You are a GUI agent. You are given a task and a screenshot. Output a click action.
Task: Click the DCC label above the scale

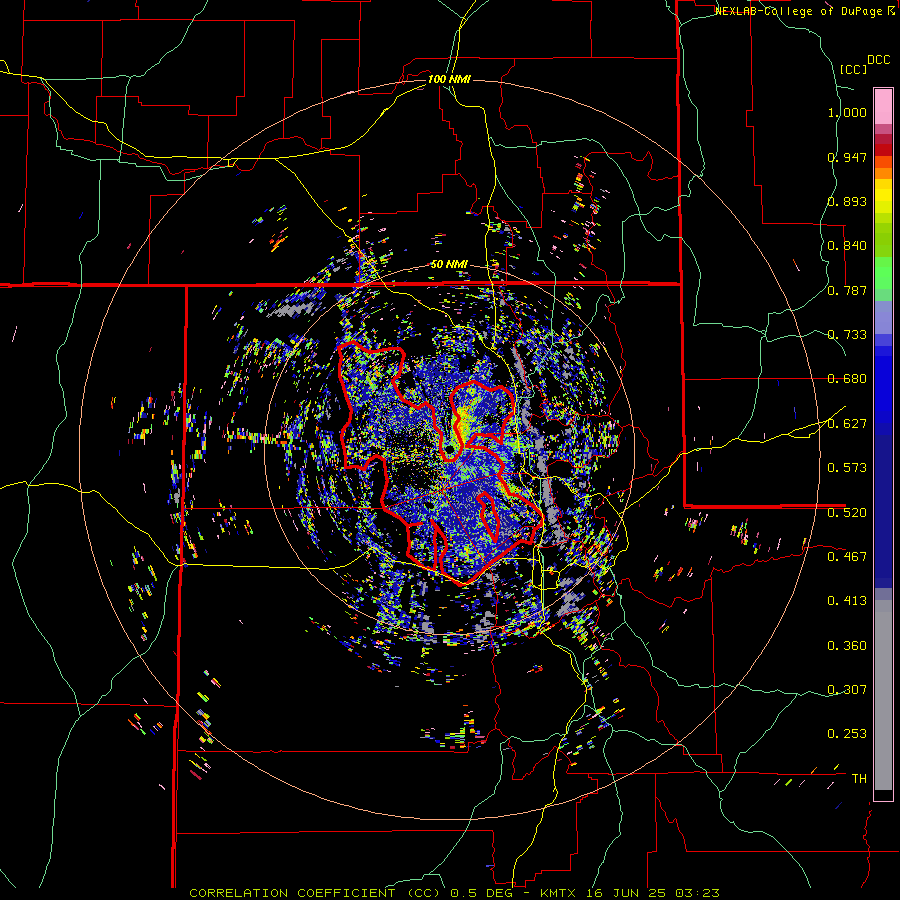click(879, 60)
